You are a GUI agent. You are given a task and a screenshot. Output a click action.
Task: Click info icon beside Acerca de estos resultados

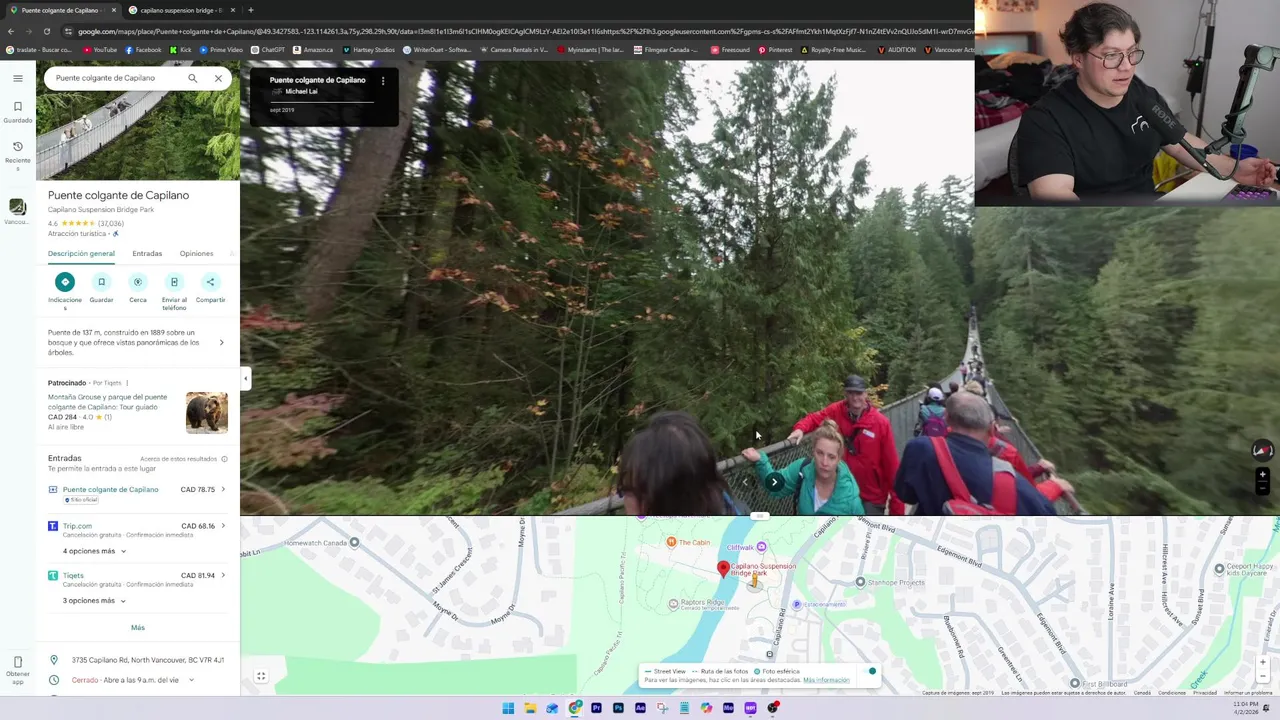click(224, 459)
